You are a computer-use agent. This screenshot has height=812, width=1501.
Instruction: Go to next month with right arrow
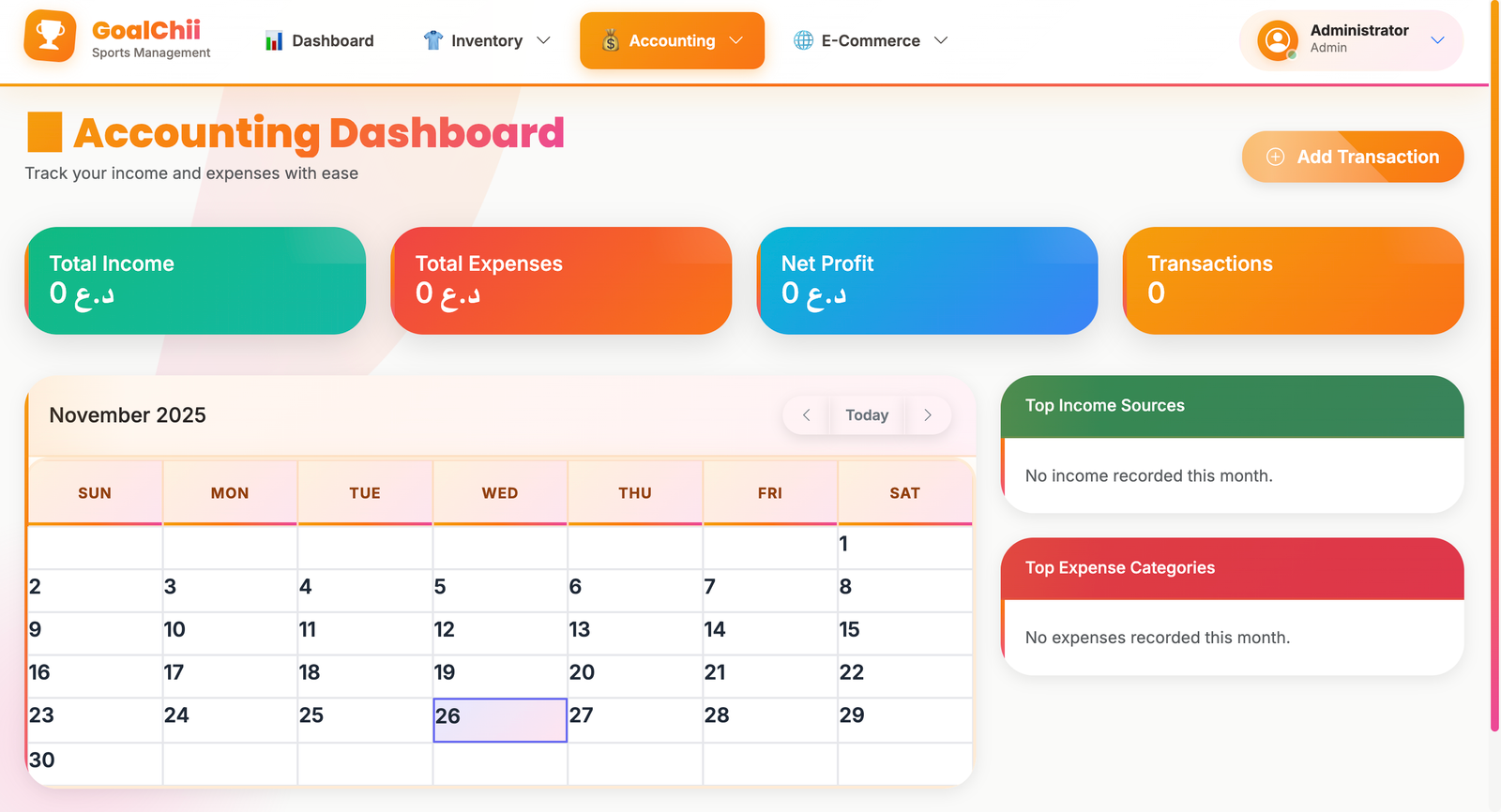tap(928, 415)
